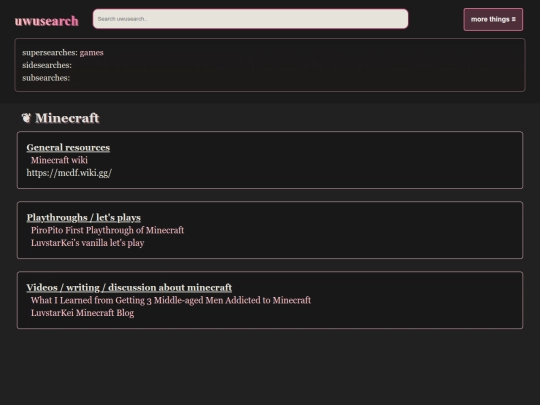
Task: Click the icon beside Minecraft heading
Action: (26, 118)
